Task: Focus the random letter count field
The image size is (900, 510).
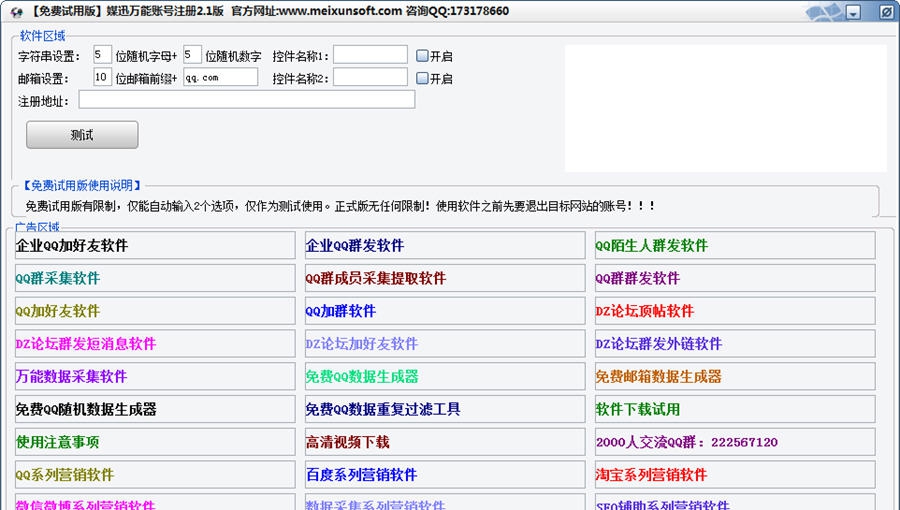Action: [102, 54]
